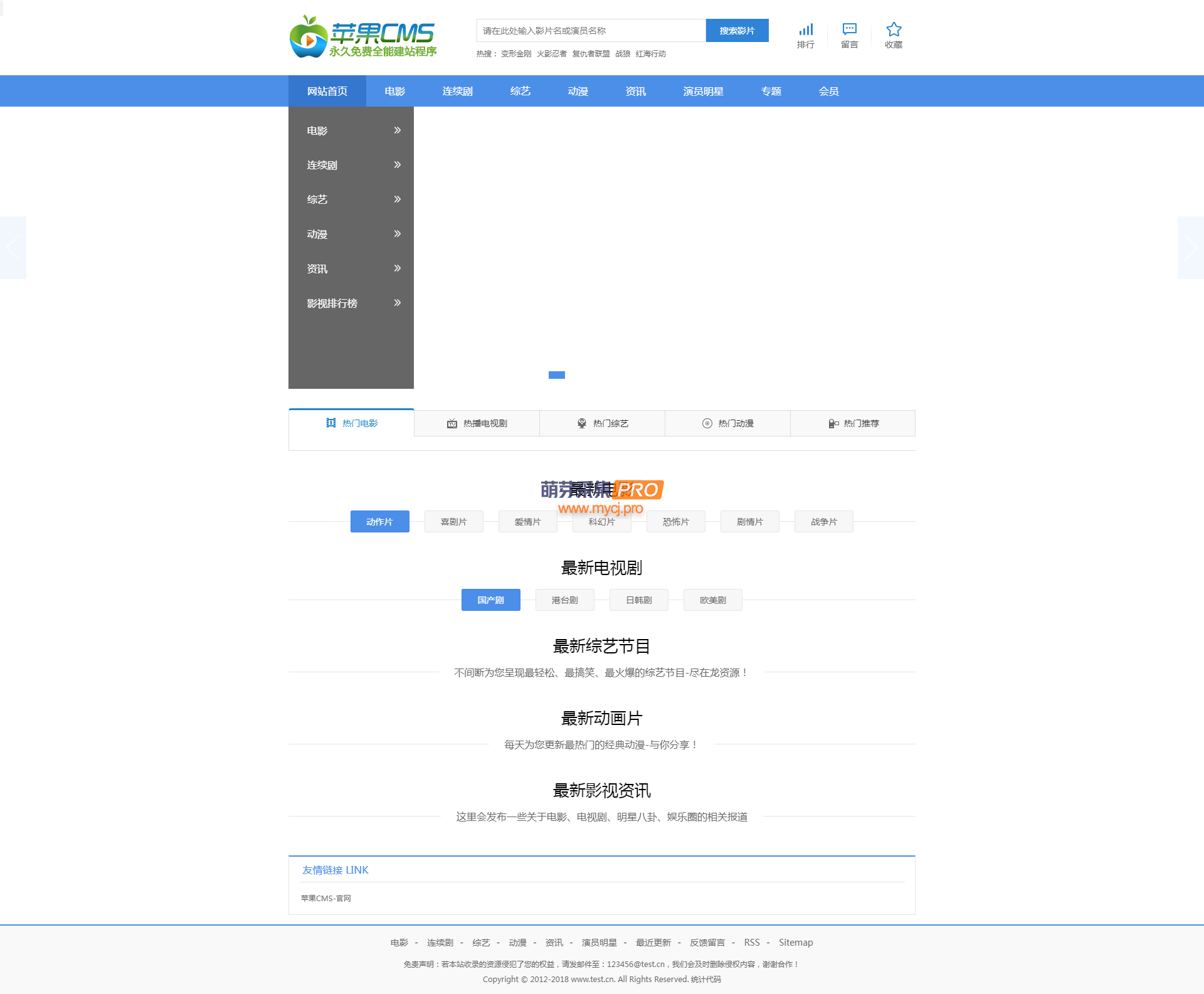The image size is (1204, 994).
Task: Open the 苹果CMS-官网 friend link
Action: [x=326, y=899]
